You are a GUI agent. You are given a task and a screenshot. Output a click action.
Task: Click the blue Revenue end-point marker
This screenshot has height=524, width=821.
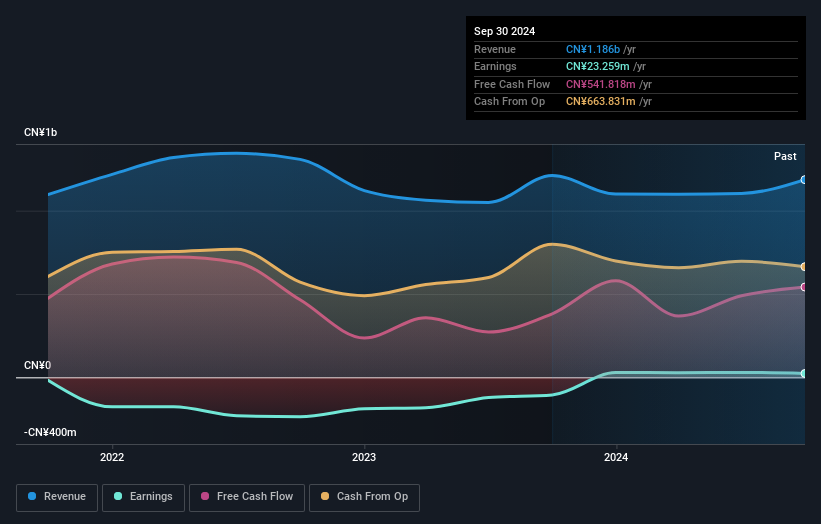pyautogui.click(x=803, y=180)
